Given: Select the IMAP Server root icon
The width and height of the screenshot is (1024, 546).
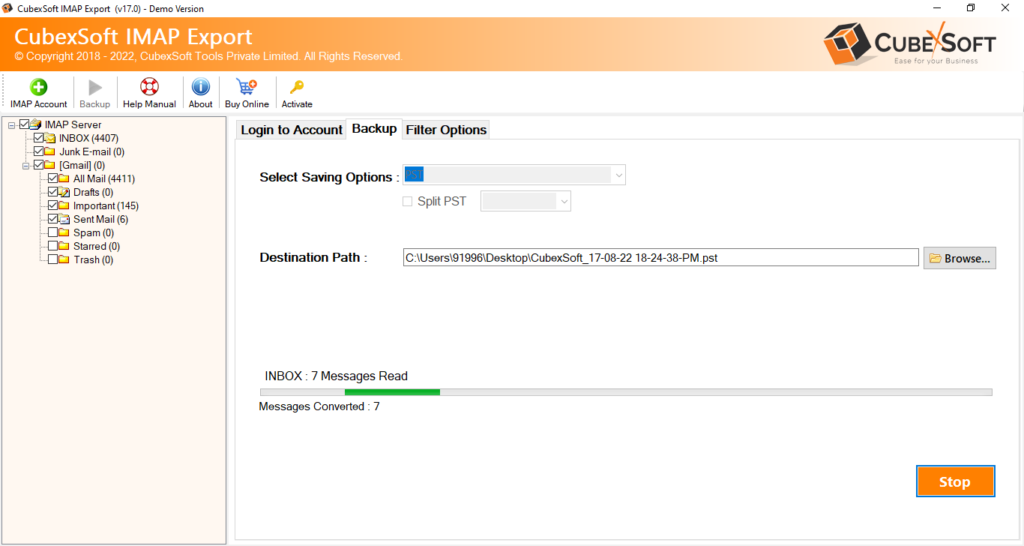Looking at the screenshot, I should tap(36, 124).
